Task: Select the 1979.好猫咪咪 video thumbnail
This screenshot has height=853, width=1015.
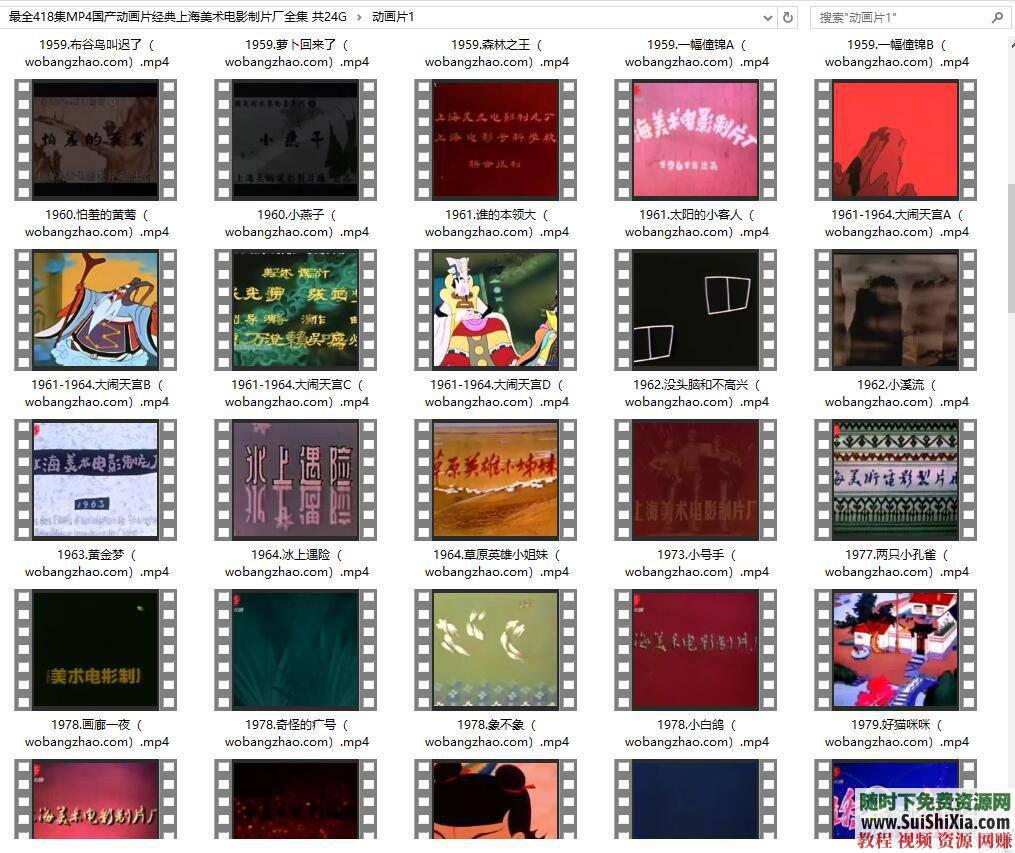Action: click(895, 650)
